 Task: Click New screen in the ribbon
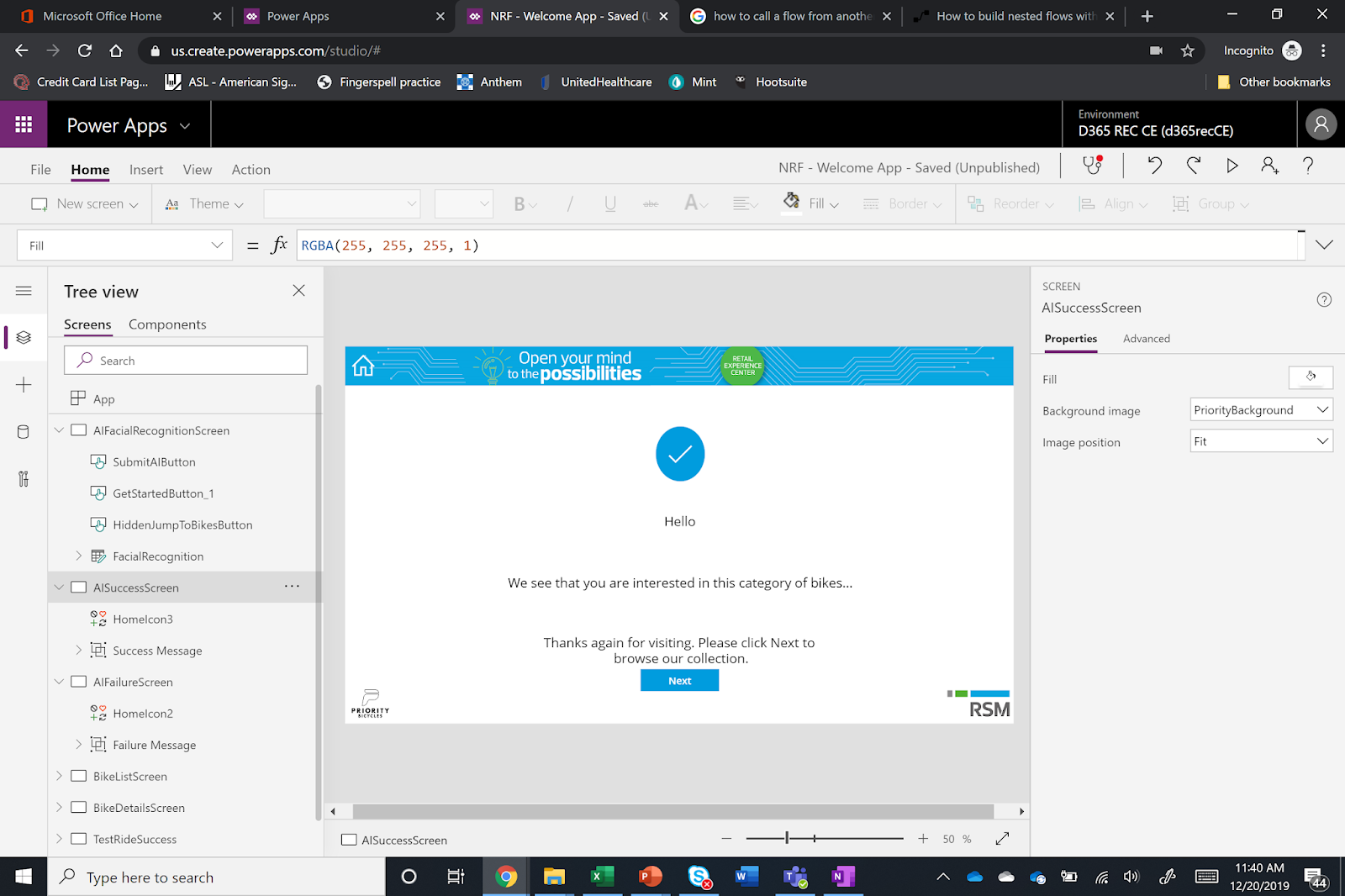[x=83, y=203]
